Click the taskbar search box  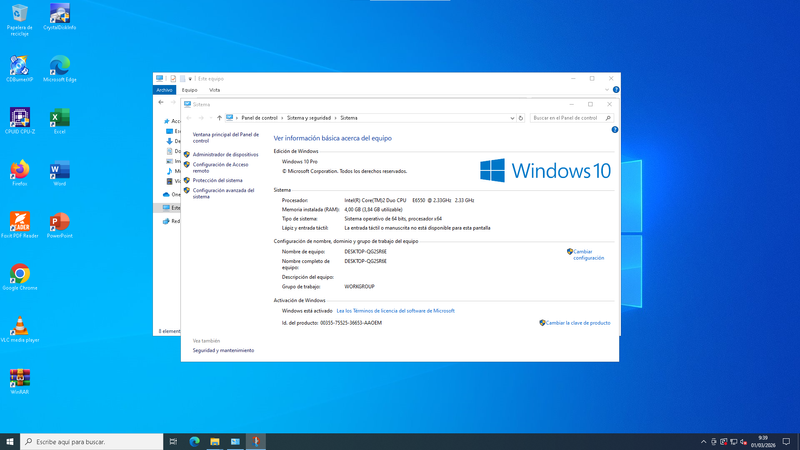click(x=92, y=442)
